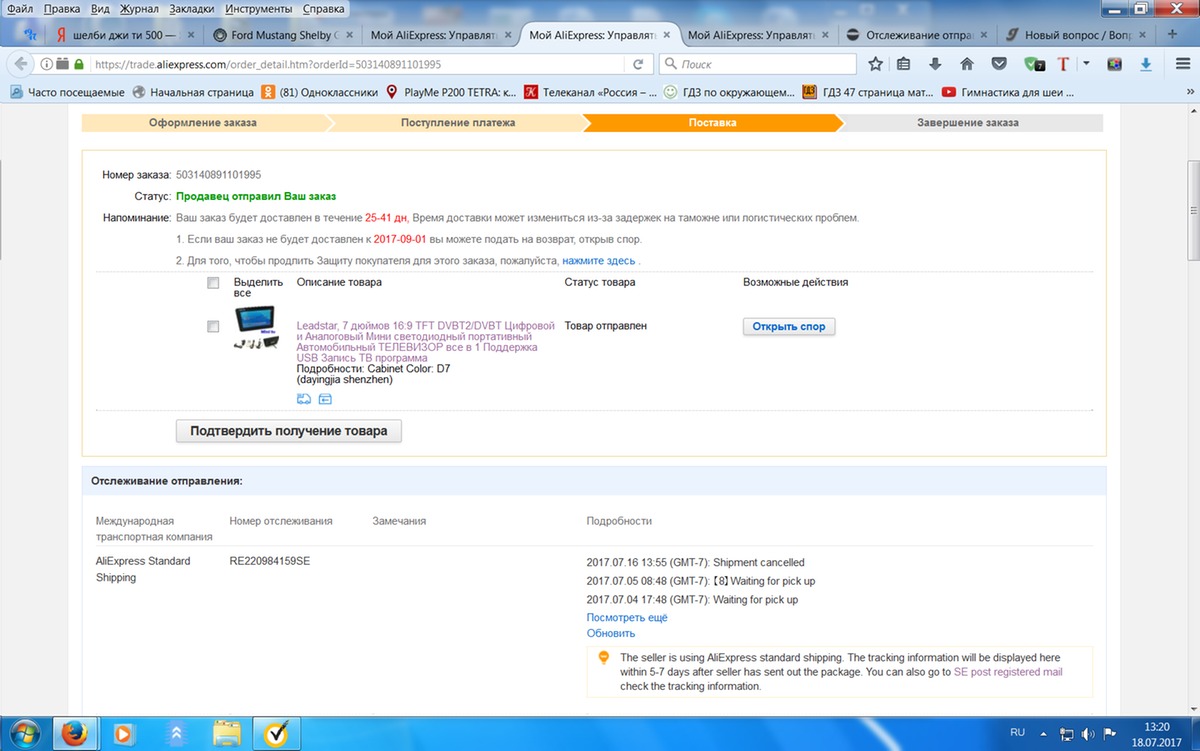
Task: Tick the 'Выделить все' checkbox
Action: (x=213, y=283)
